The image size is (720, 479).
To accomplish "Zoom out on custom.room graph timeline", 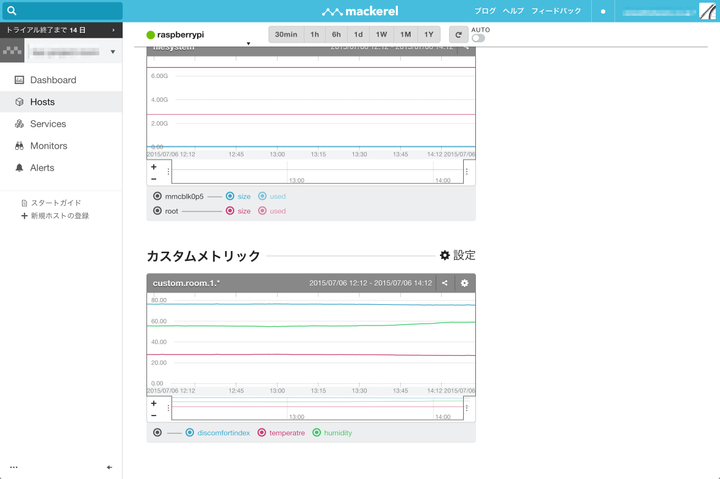I will coord(154,416).
